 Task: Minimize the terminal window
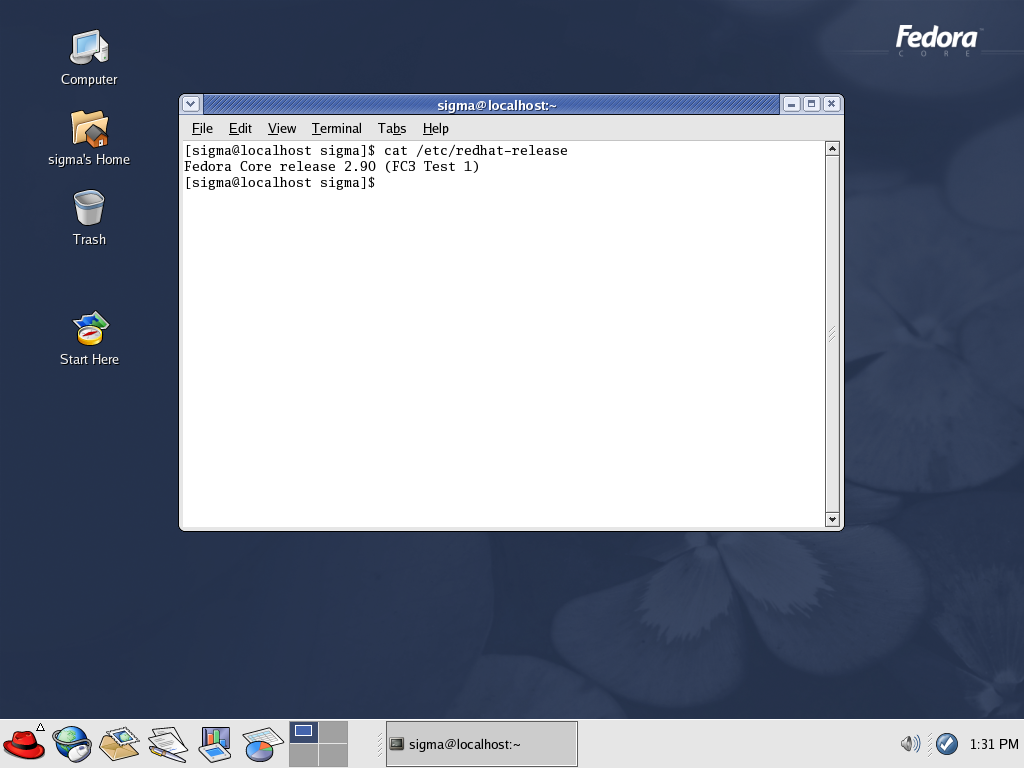coord(792,104)
